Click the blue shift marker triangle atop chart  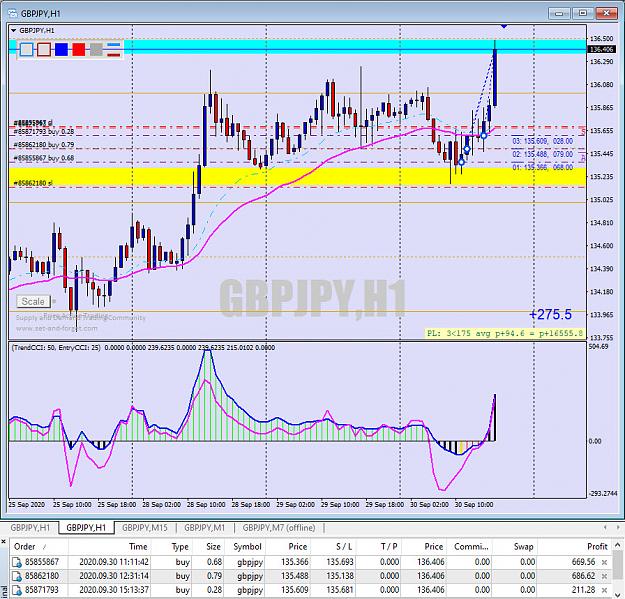pyautogui.click(x=504, y=26)
